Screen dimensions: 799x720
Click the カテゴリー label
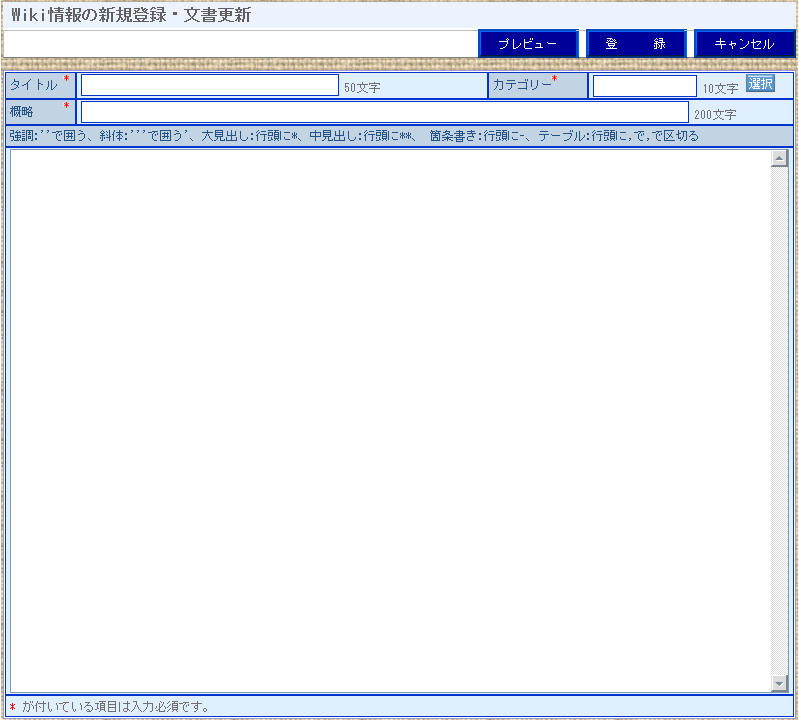tap(522, 85)
